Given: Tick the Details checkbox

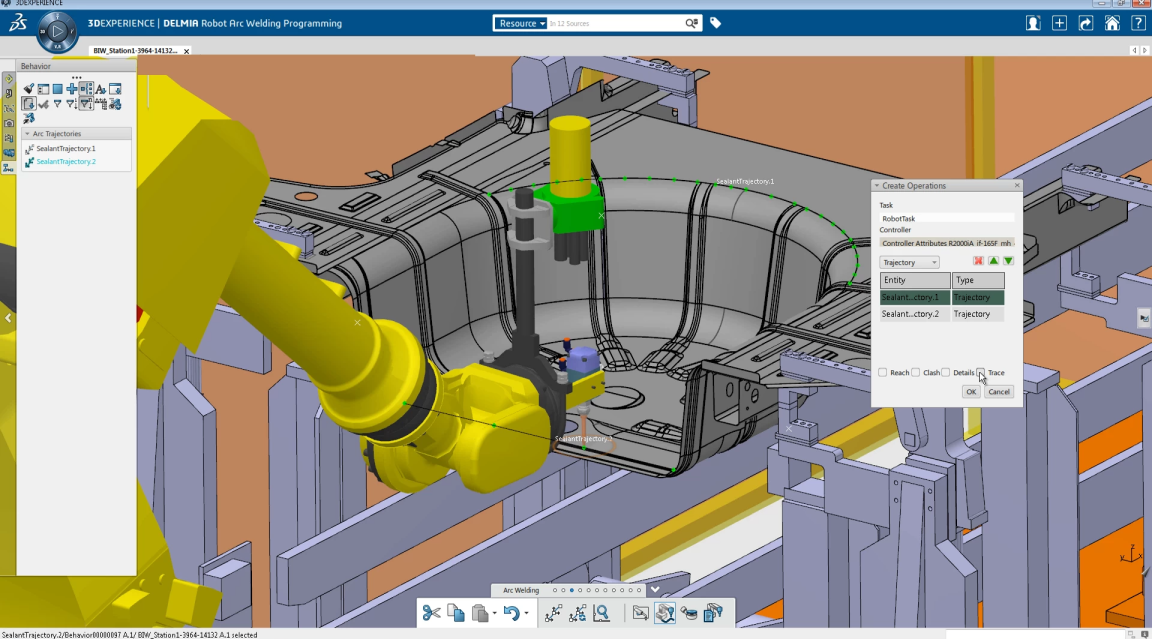Looking at the screenshot, I should 946,373.
